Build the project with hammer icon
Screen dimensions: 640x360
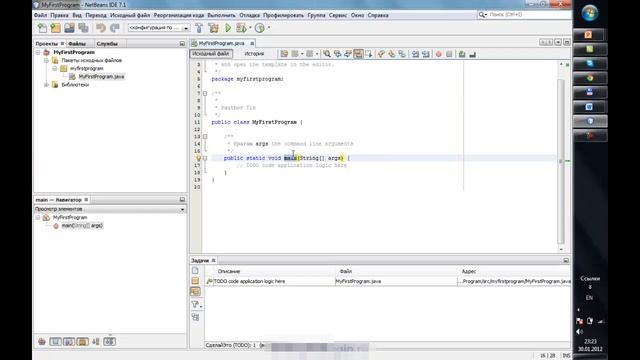coord(199,28)
